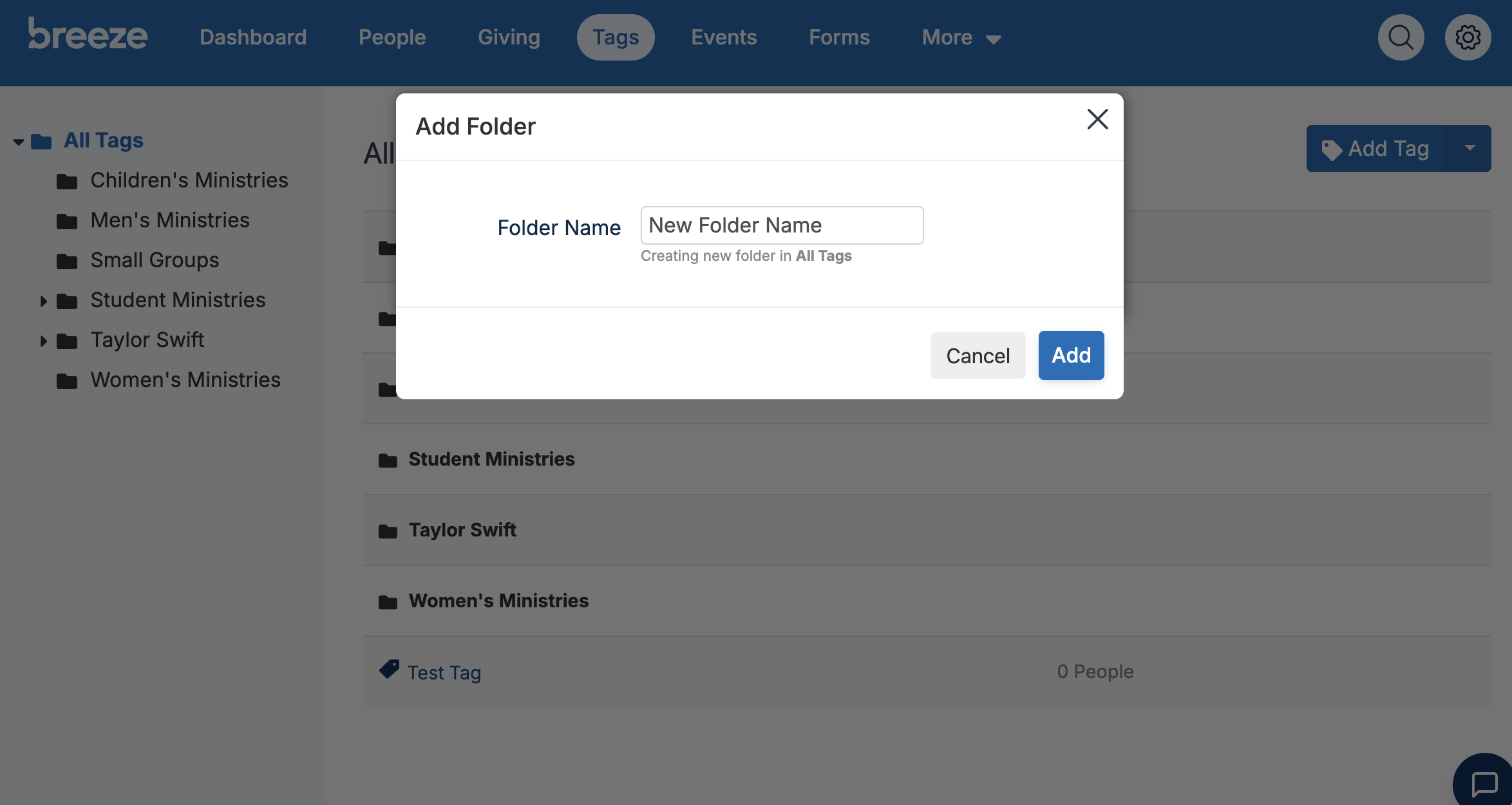This screenshot has height=805, width=1512.
Task: Open the Add Tag dropdown arrow
Action: [x=1469, y=148]
